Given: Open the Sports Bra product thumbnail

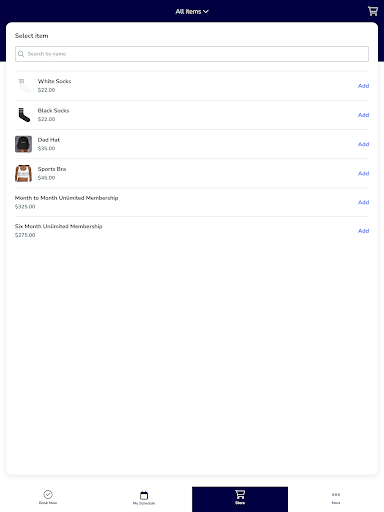Looking at the screenshot, I should pos(23,173).
